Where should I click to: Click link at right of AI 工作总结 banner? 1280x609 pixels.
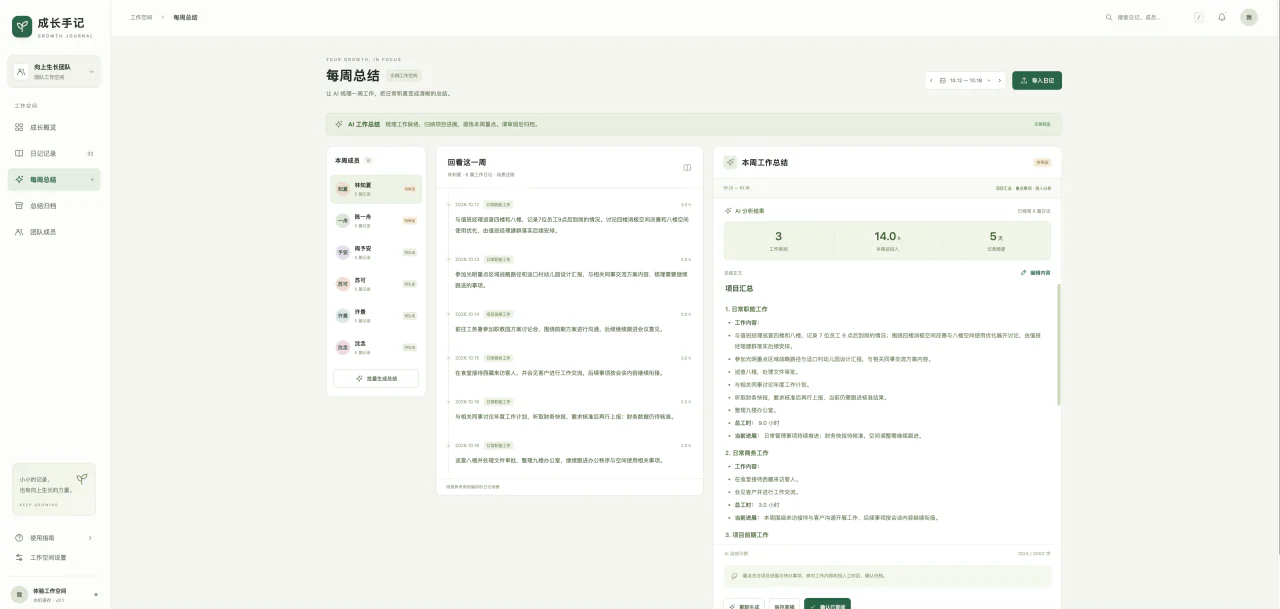pyautogui.click(x=1042, y=124)
